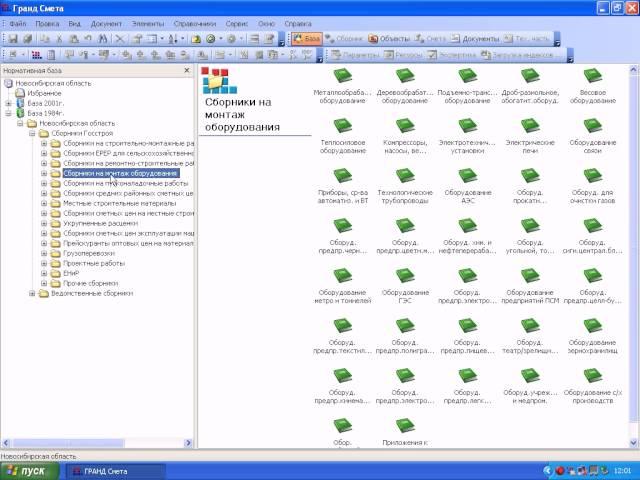Expand the Сборники на монтаж оборудования node

[44, 173]
